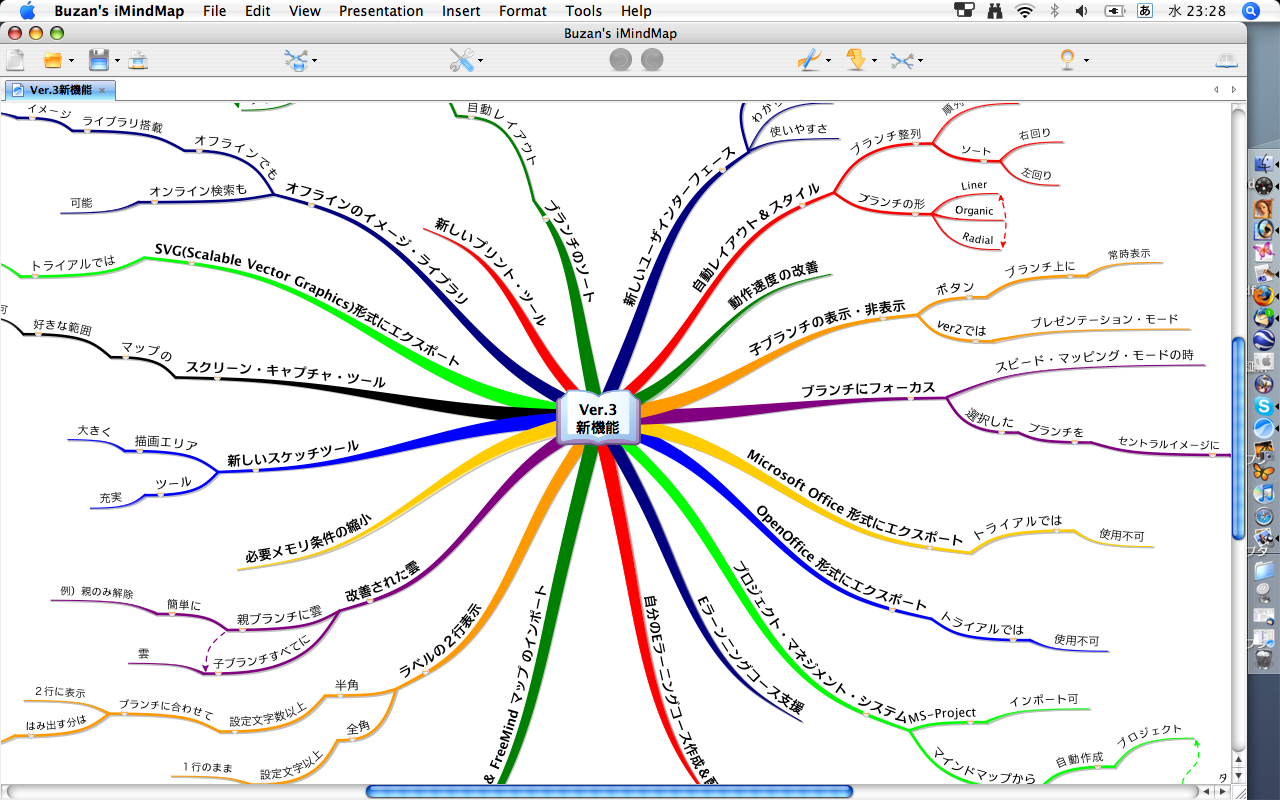Click the relationship arrows toolbar icon

[902, 60]
